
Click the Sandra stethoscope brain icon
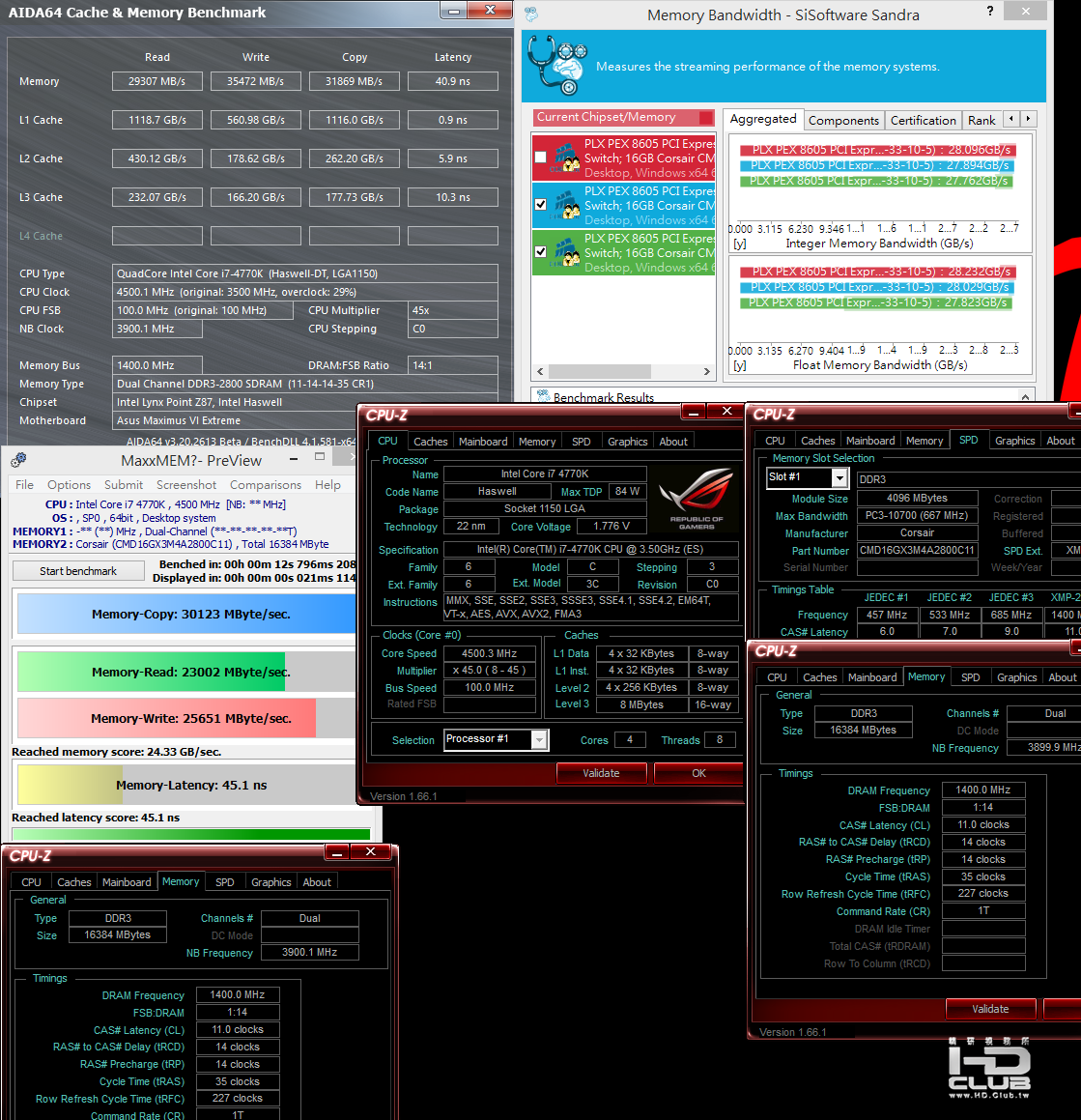click(557, 65)
